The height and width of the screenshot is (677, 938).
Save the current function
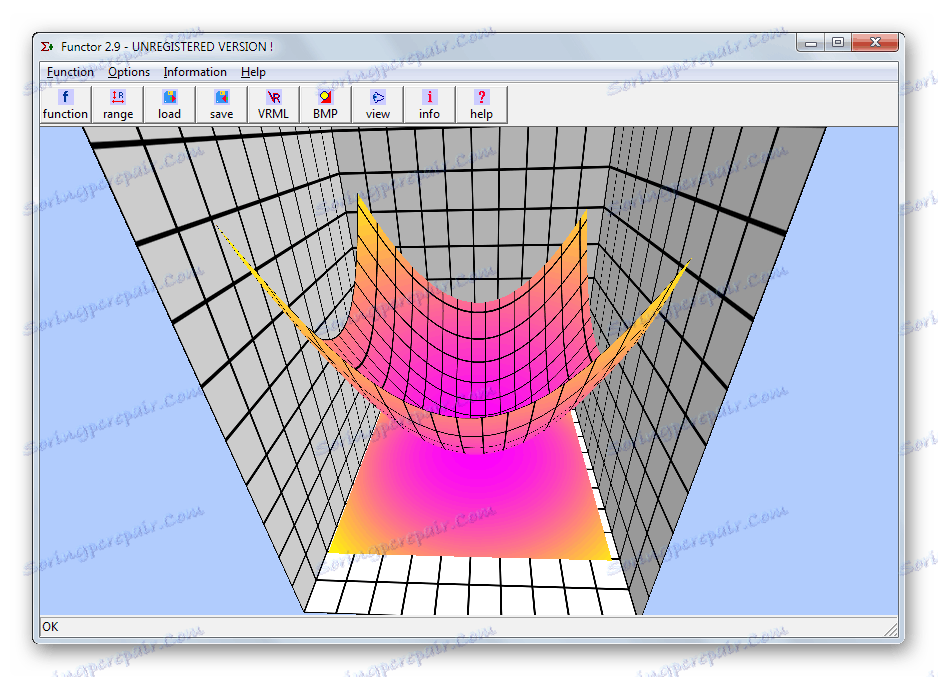click(x=221, y=105)
